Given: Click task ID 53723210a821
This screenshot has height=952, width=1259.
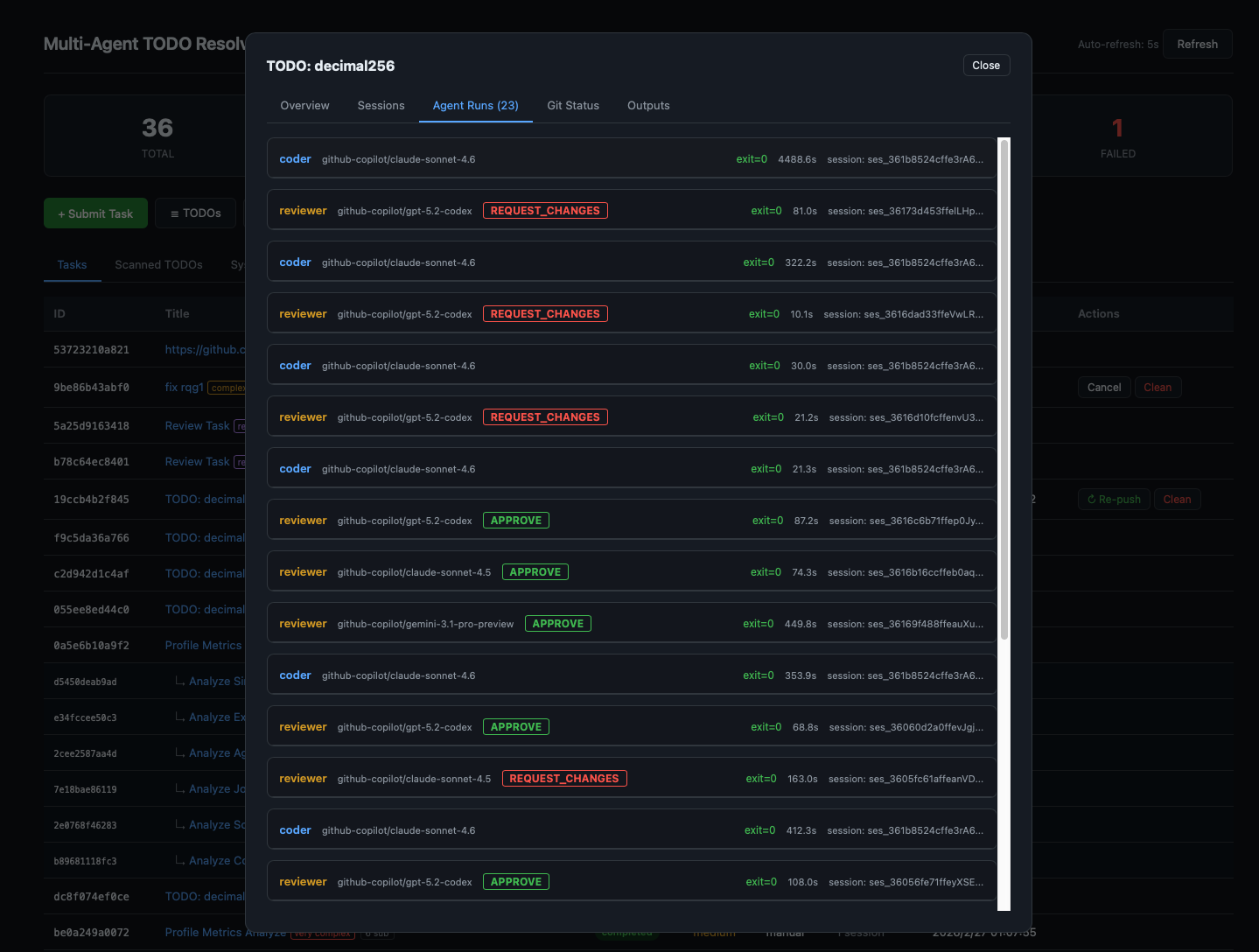Looking at the screenshot, I should coord(91,350).
